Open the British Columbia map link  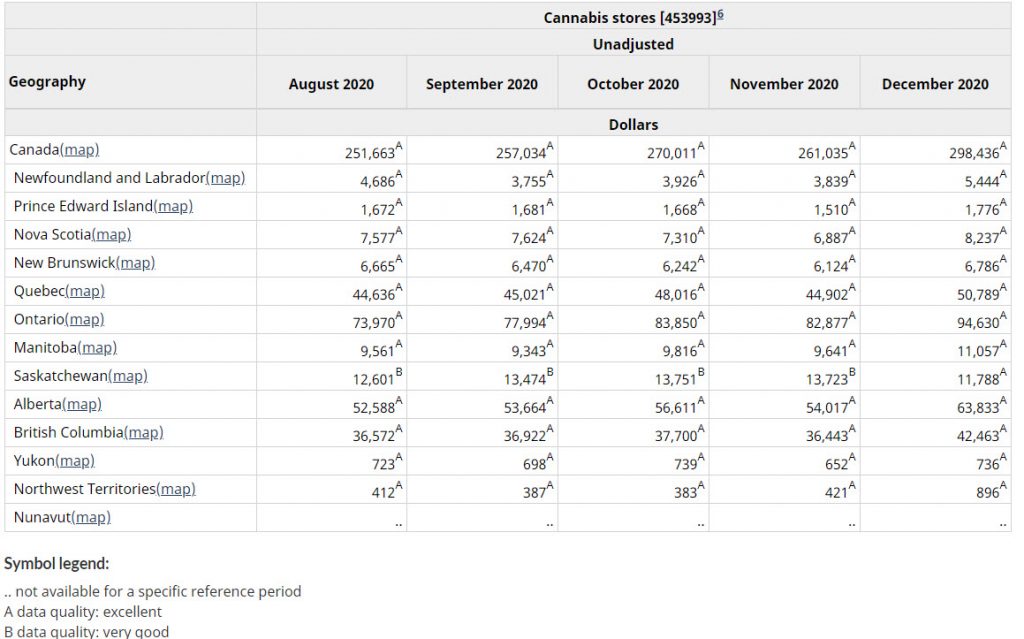coord(143,432)
